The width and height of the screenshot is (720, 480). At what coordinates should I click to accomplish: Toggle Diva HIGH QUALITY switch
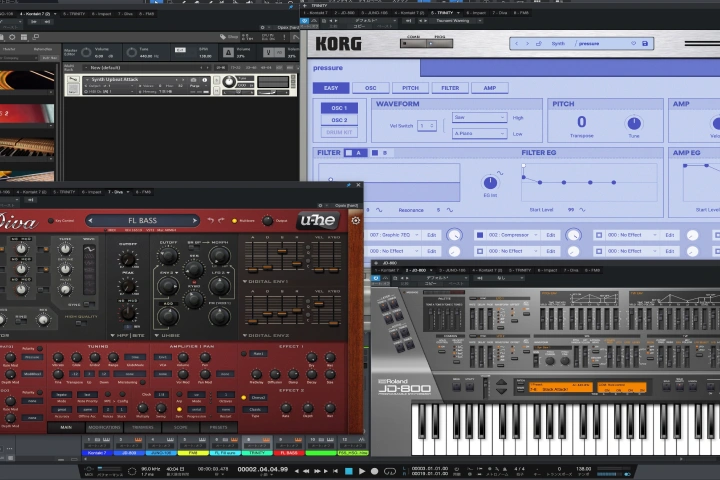click(x=80, y=323)
